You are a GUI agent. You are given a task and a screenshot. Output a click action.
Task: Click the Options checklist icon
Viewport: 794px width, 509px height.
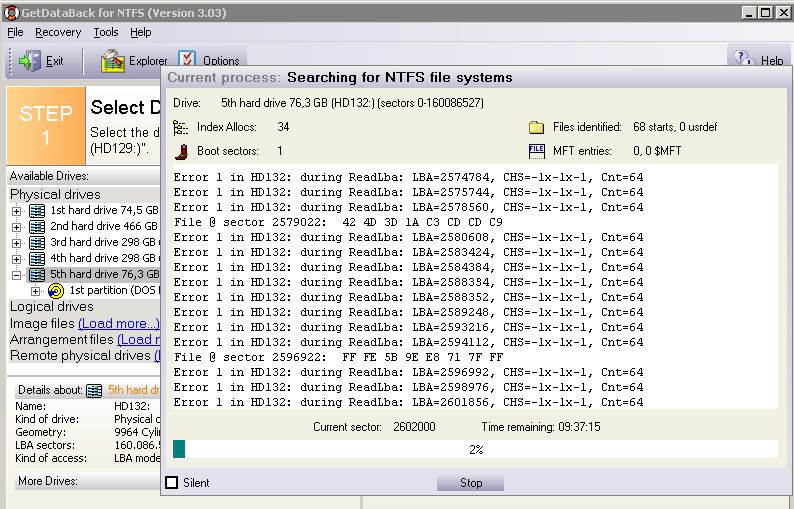[187, 59]
